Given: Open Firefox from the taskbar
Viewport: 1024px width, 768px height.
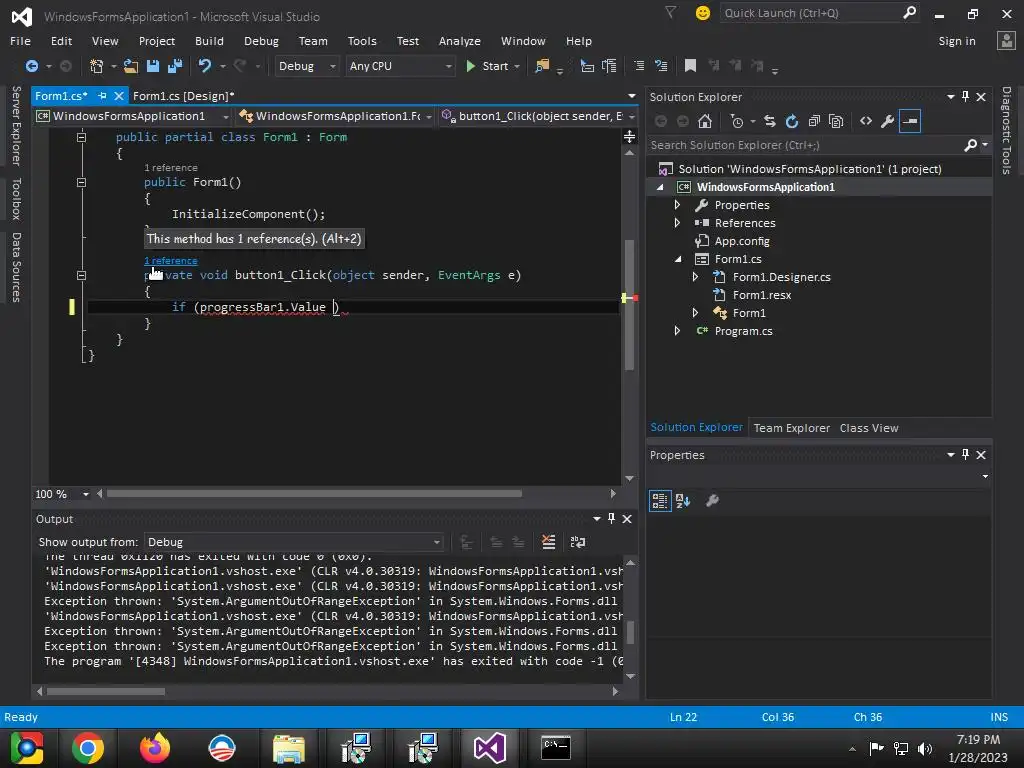Looking at the screenshot, I should click(x=155, y=748).
